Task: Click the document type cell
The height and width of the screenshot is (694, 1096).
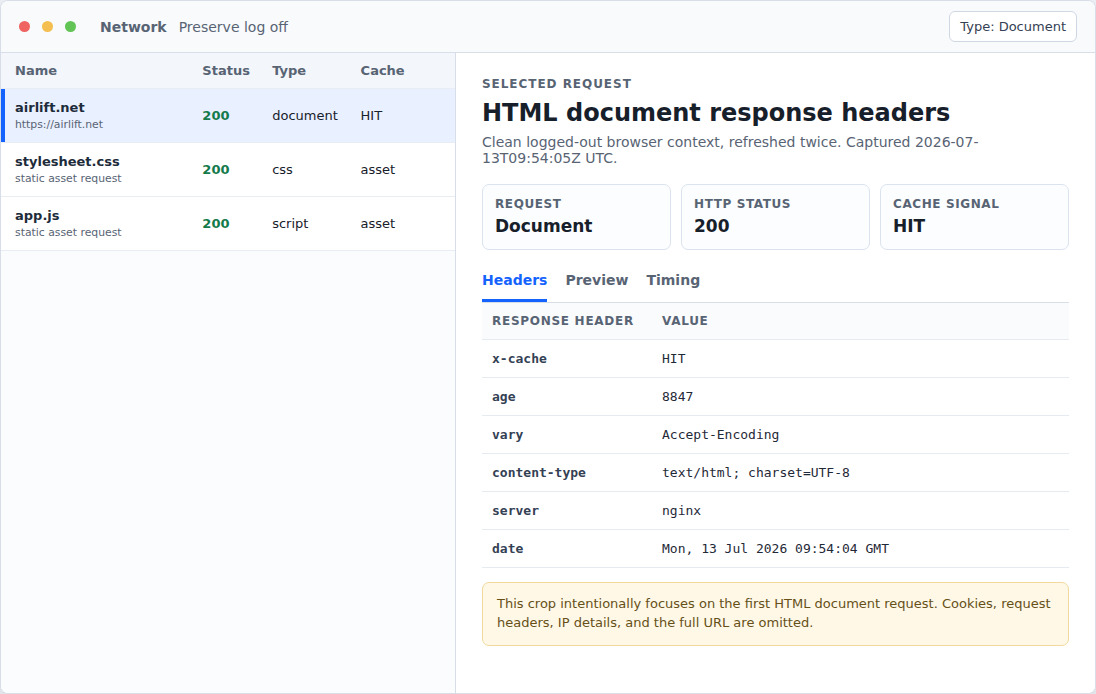Action: tap(305, 115)
